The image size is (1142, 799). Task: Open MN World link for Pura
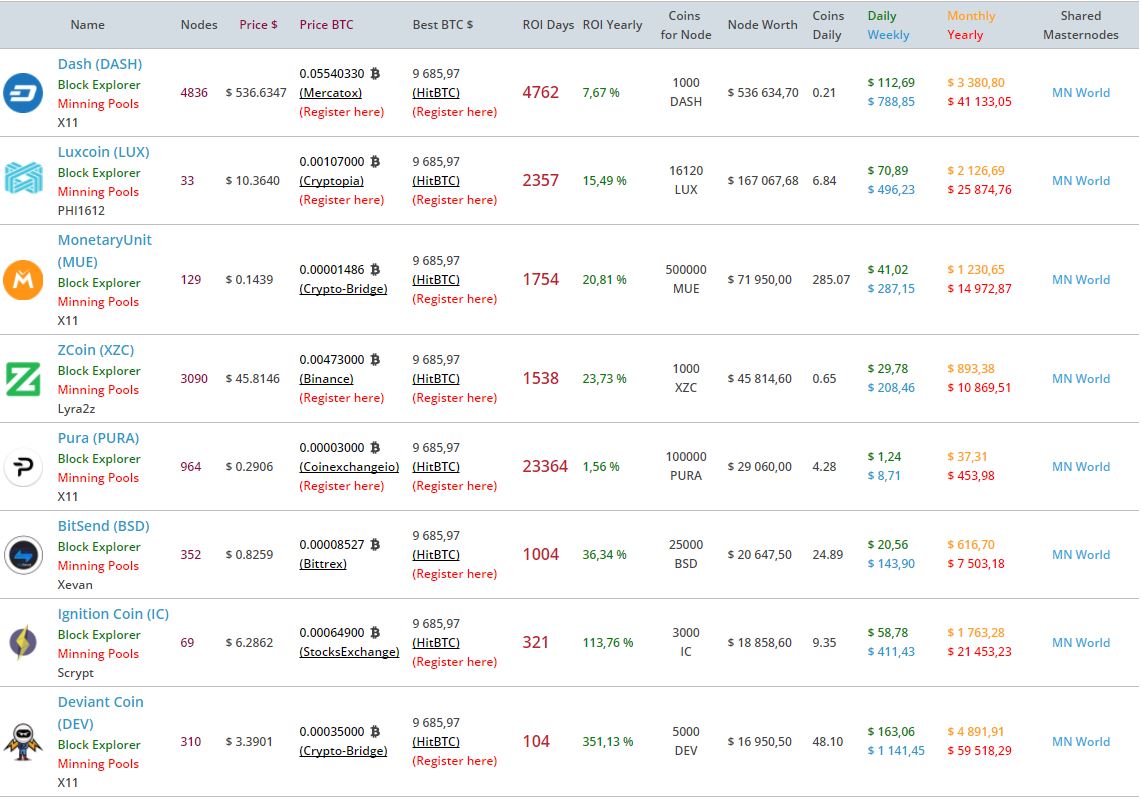1080,467
